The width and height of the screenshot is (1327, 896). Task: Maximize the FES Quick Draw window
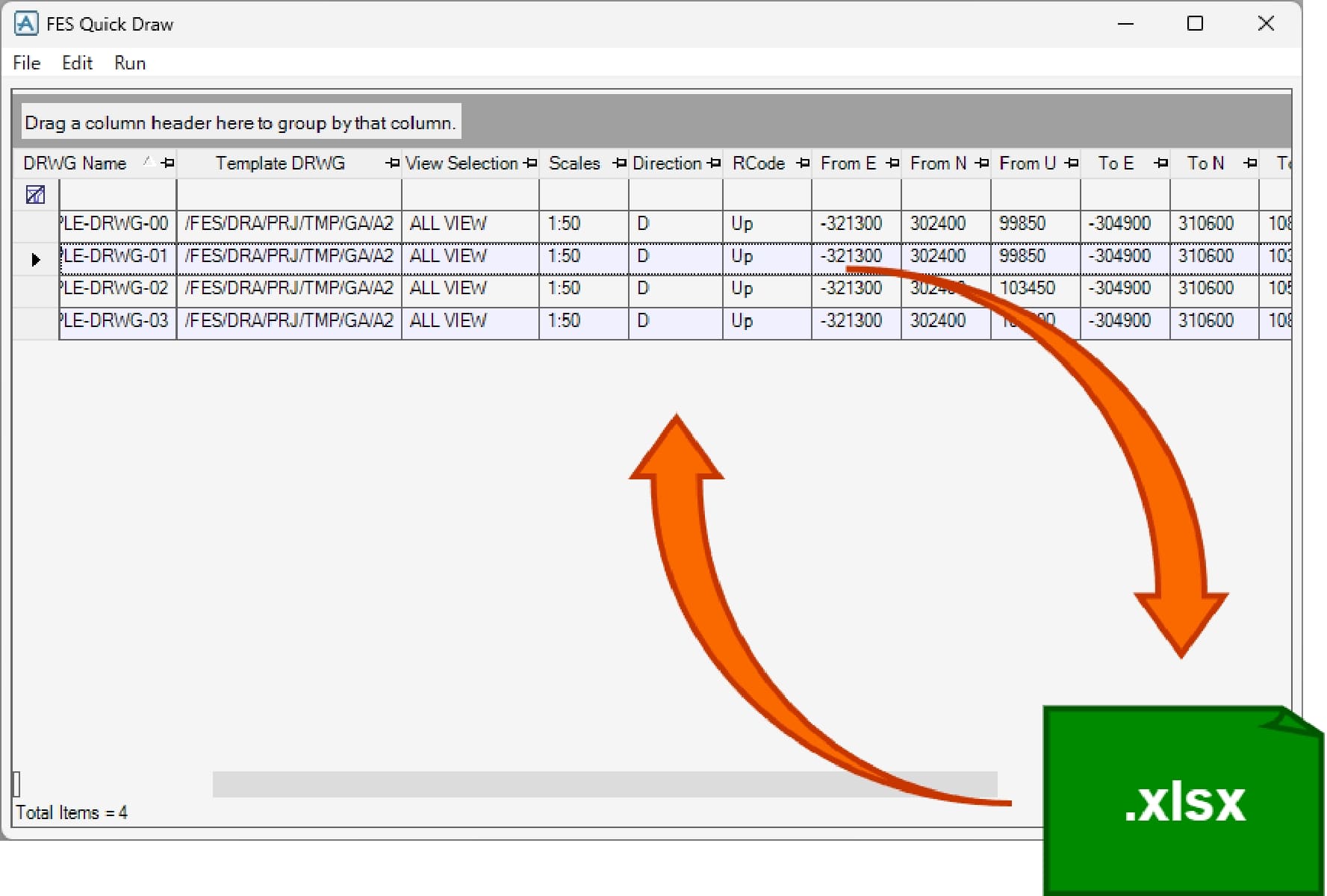click(1195, 24)
